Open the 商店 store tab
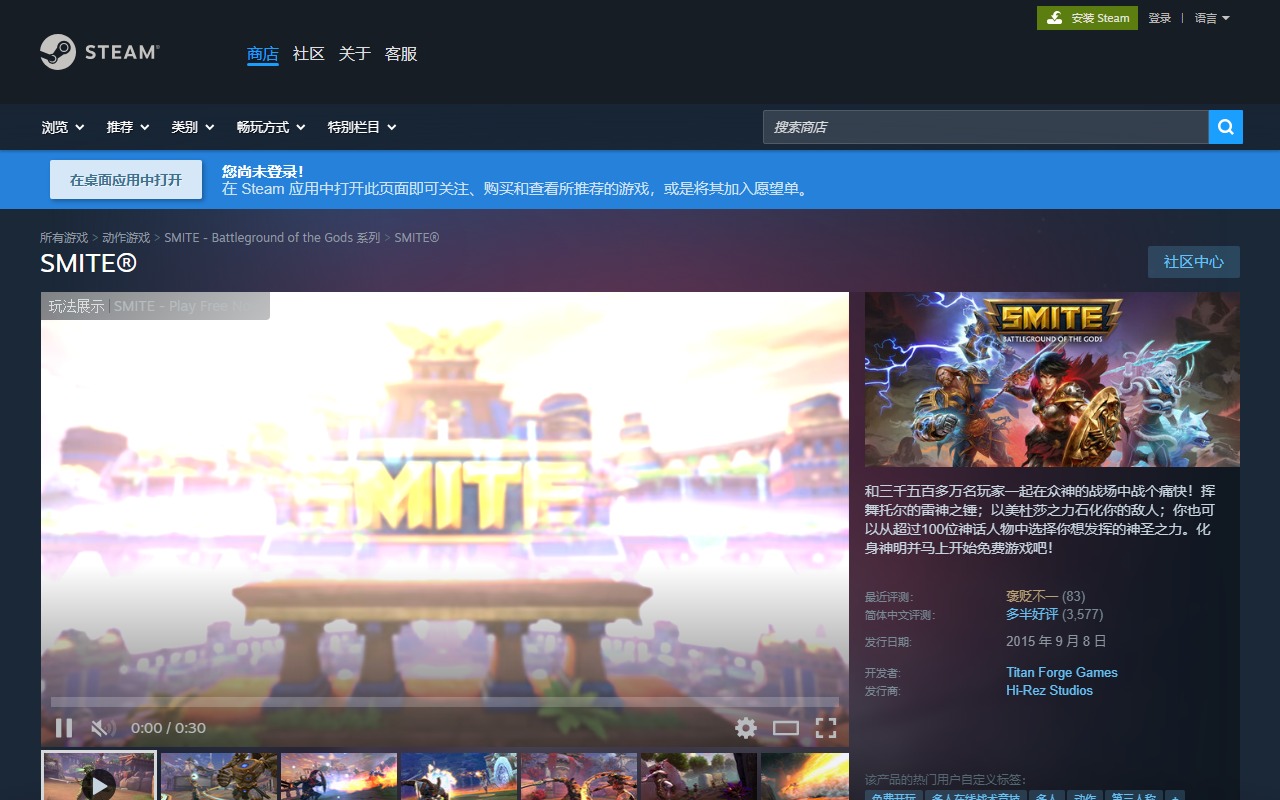Viewport: 1280px width, 800px height. [x=263, y=54]
